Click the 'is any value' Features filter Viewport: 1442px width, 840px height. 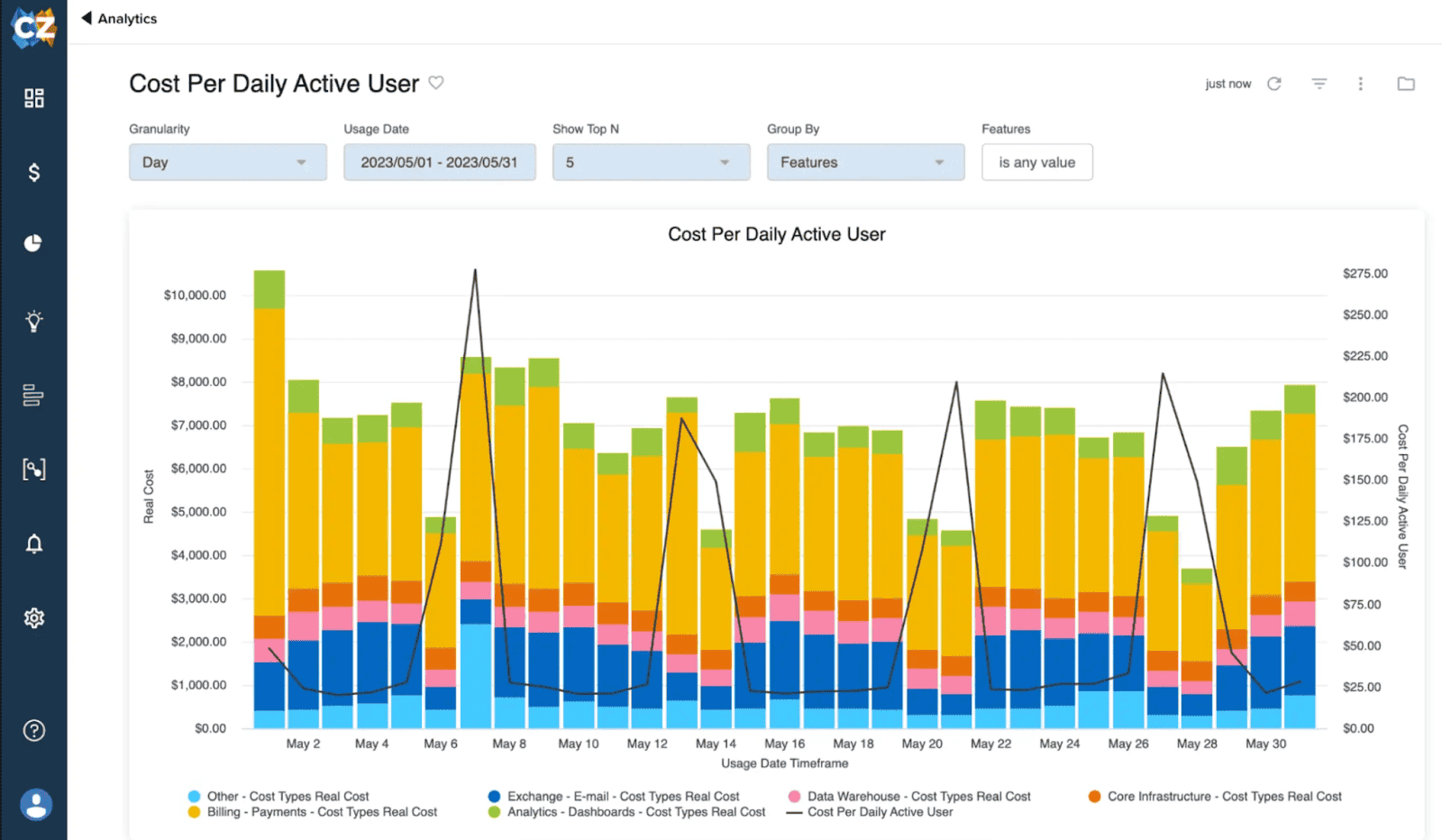(x=1036, y=162)
